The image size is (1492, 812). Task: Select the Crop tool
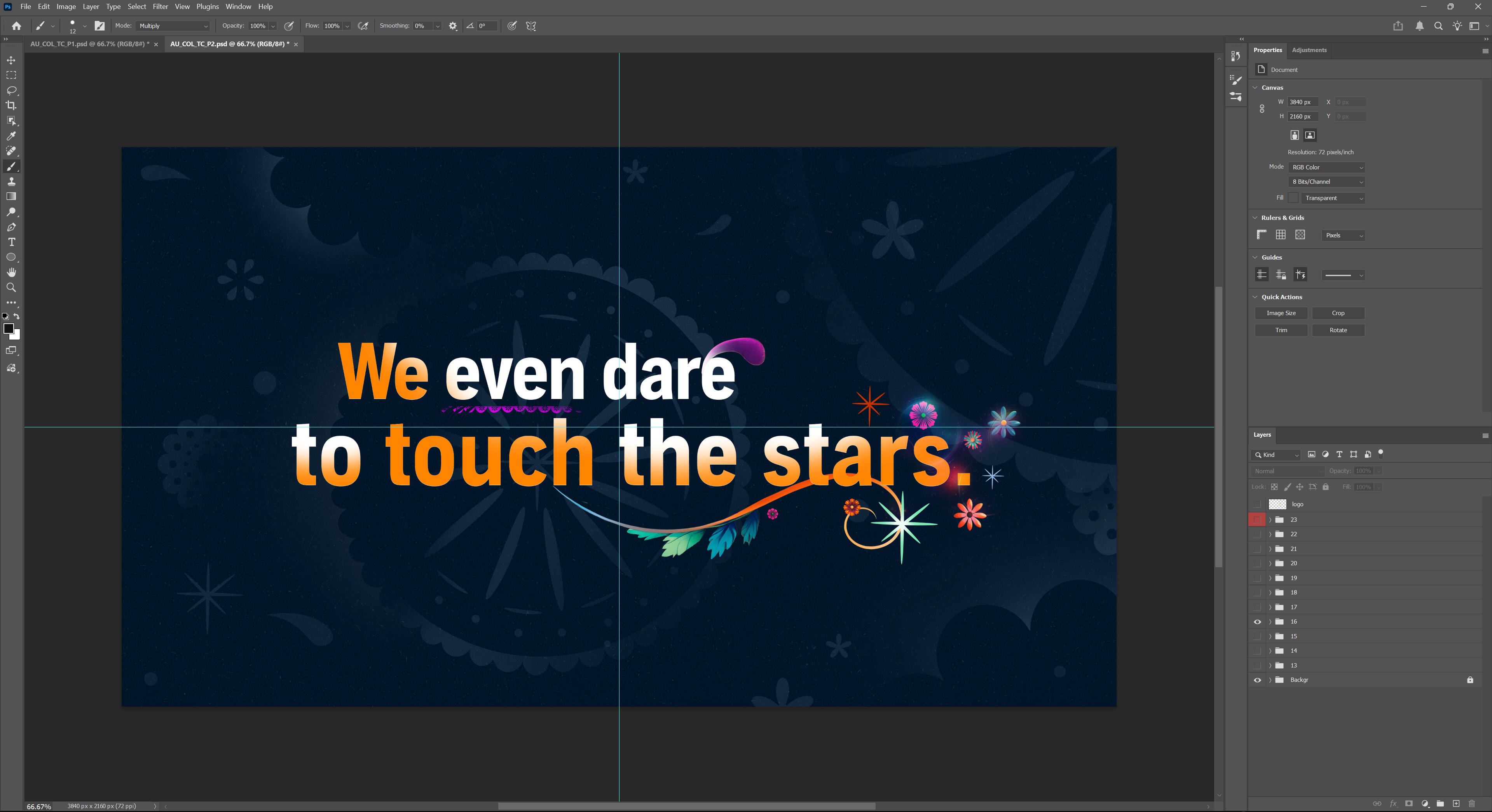[x=11, y=105]
